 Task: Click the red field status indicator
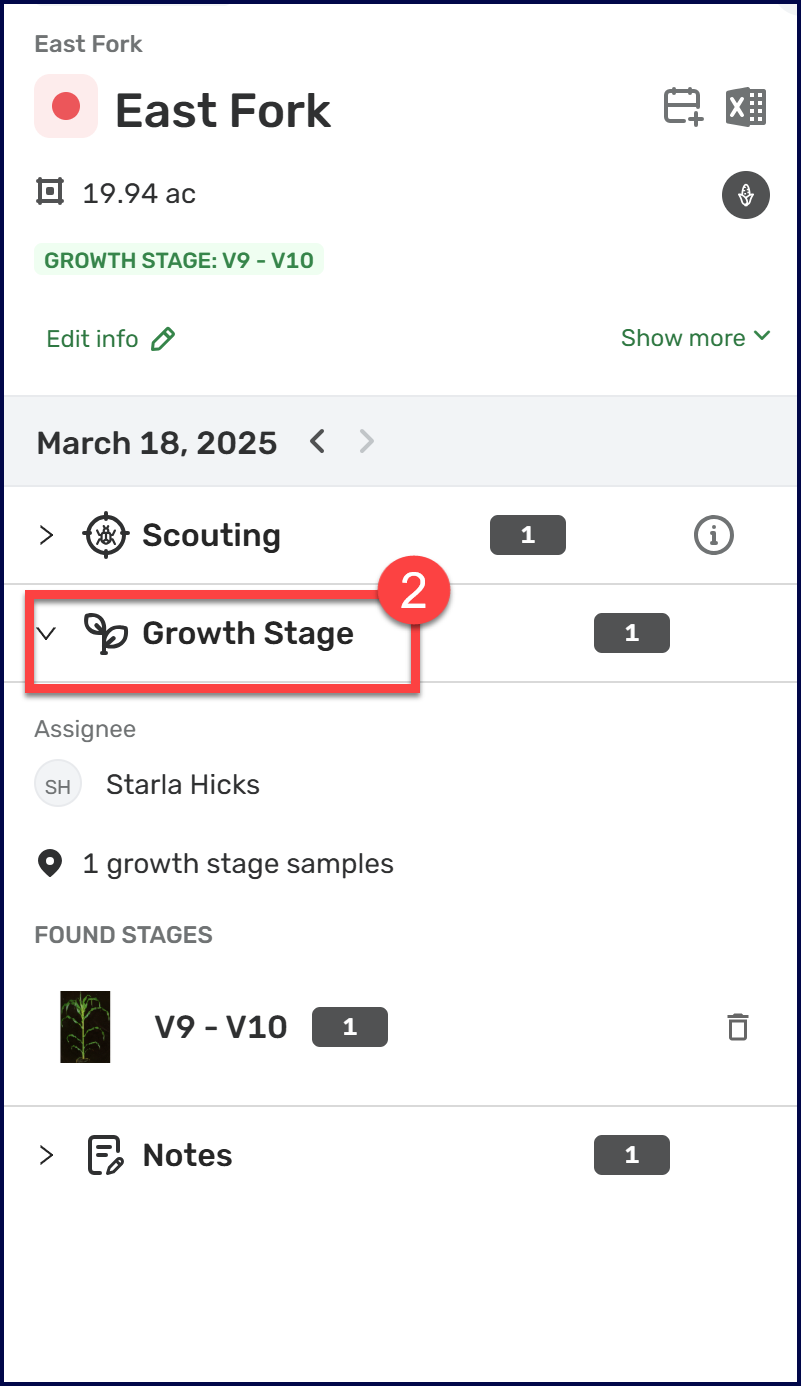pyautogui.click(x=66, y=106)
